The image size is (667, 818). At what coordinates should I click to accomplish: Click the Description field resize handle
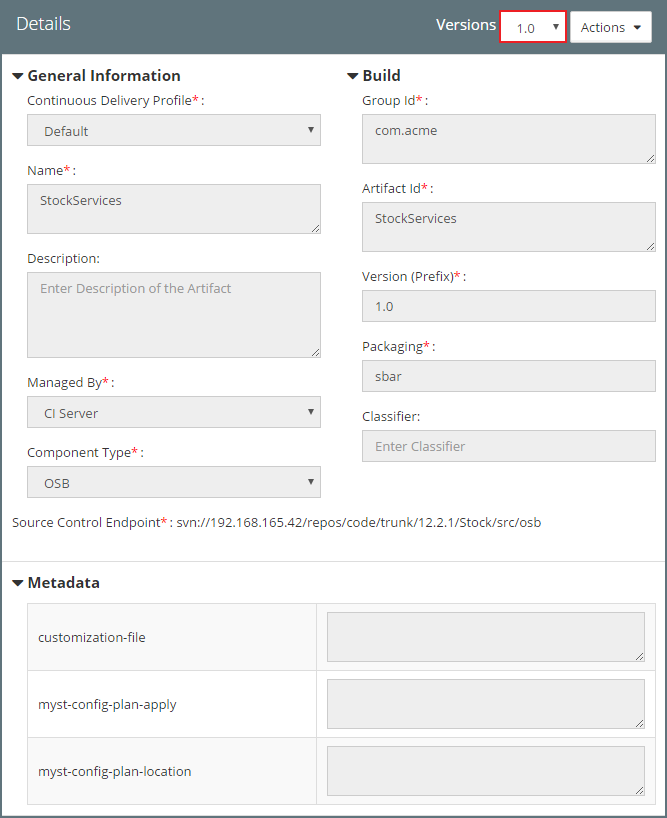pos(315,351)
